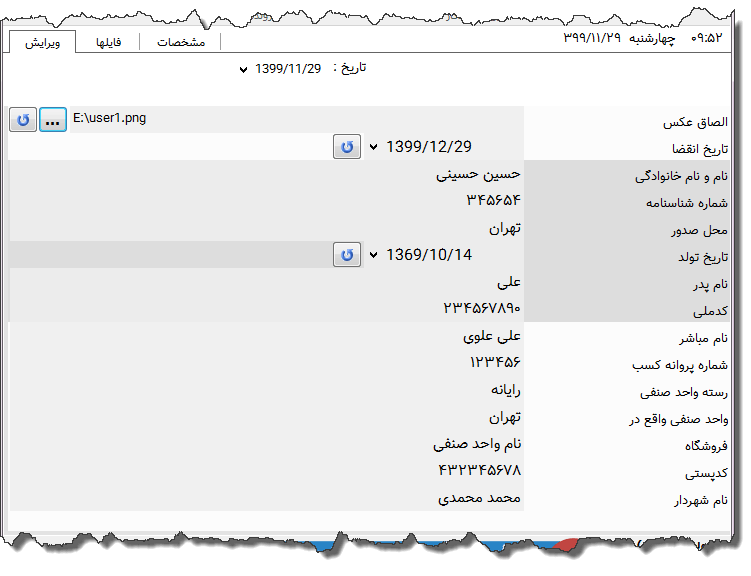Switch to the ویرایش tab
Screen dimensions: 751x576
tap(42, 42)
